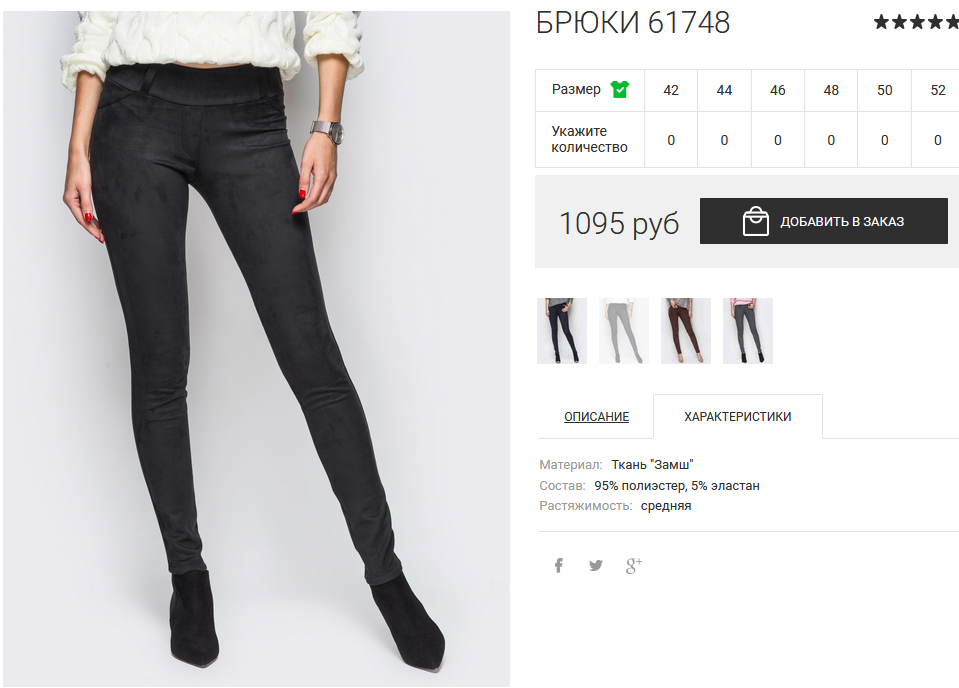Open the main black pants product photo
Image resolution: width=959 pixels, height=688 pixels.
(256, 349)
